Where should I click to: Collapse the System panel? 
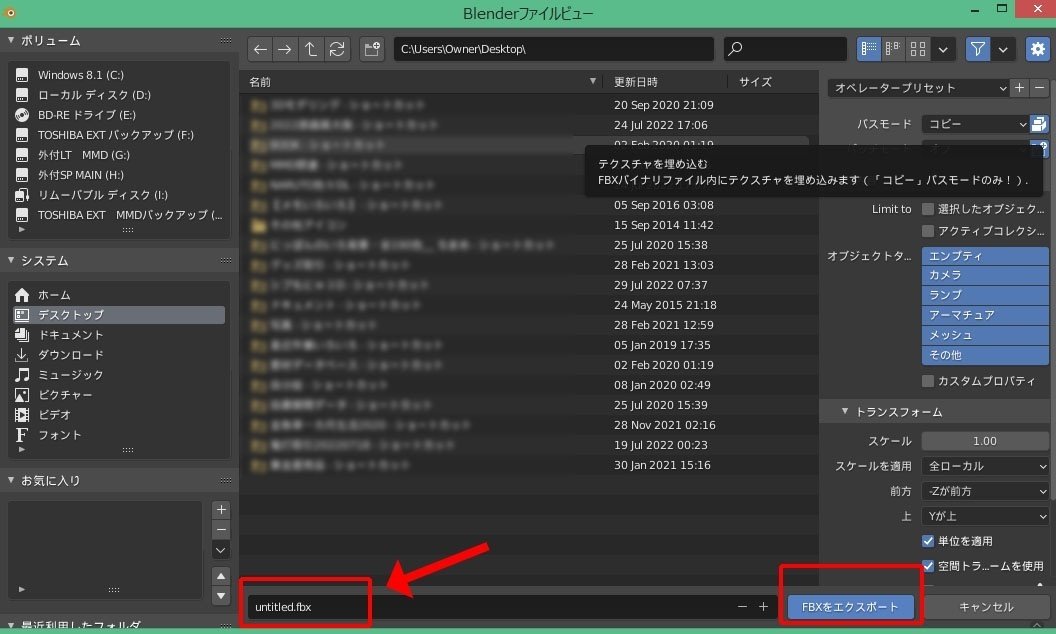click(x=11, y=260)
